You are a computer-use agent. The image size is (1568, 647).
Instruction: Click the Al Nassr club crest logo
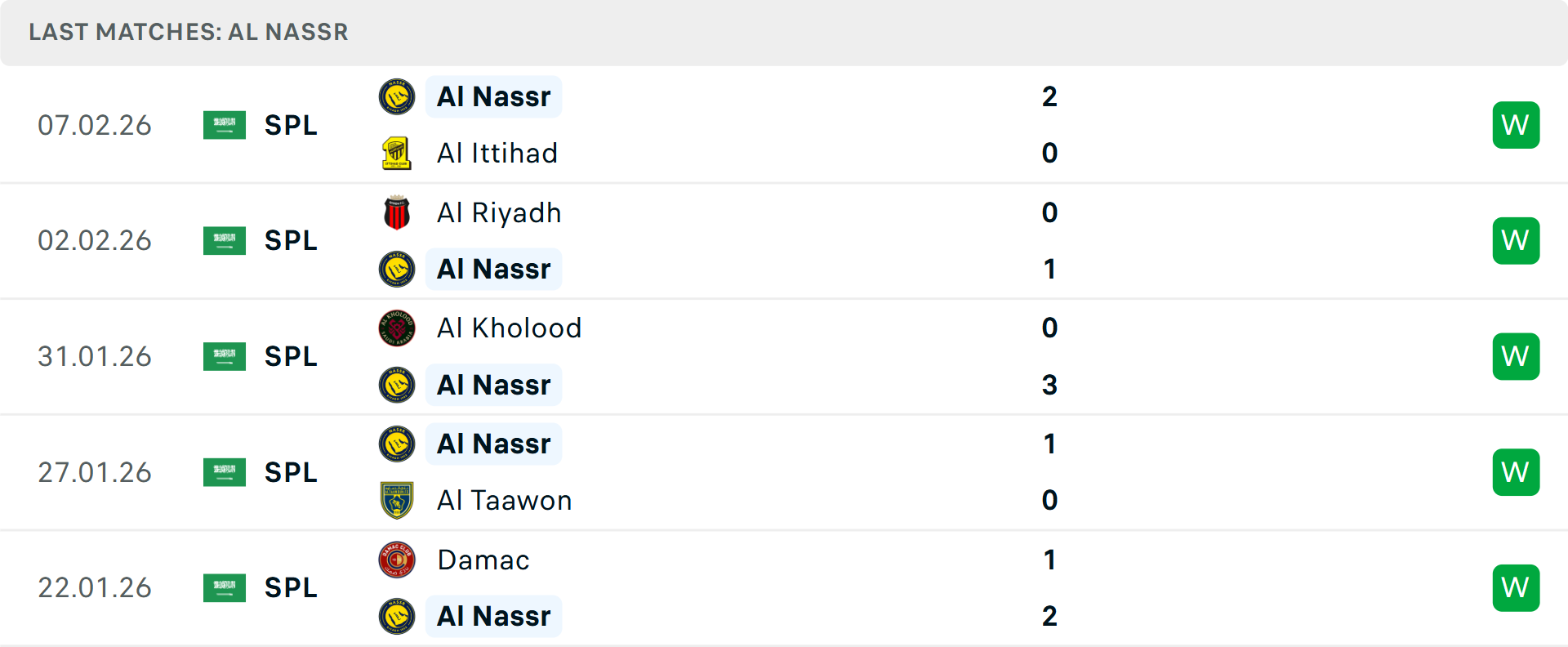(x=396, y=96)
